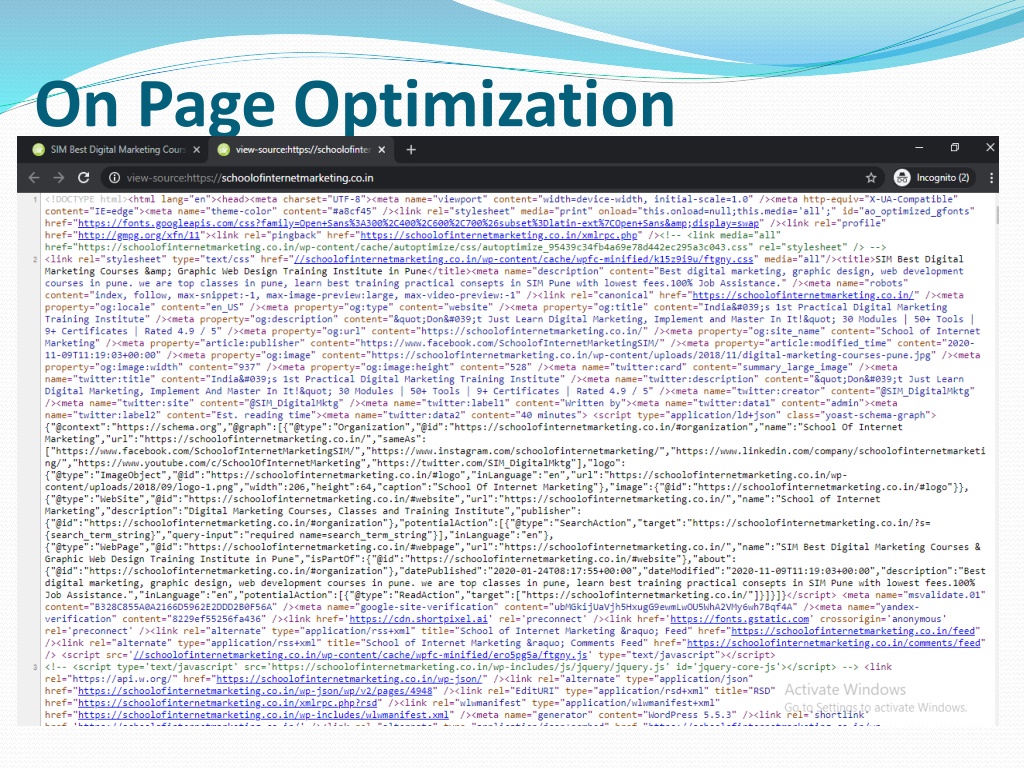Open a new browser tab
The image size is (1024, 768).
(x=411, y=150)
